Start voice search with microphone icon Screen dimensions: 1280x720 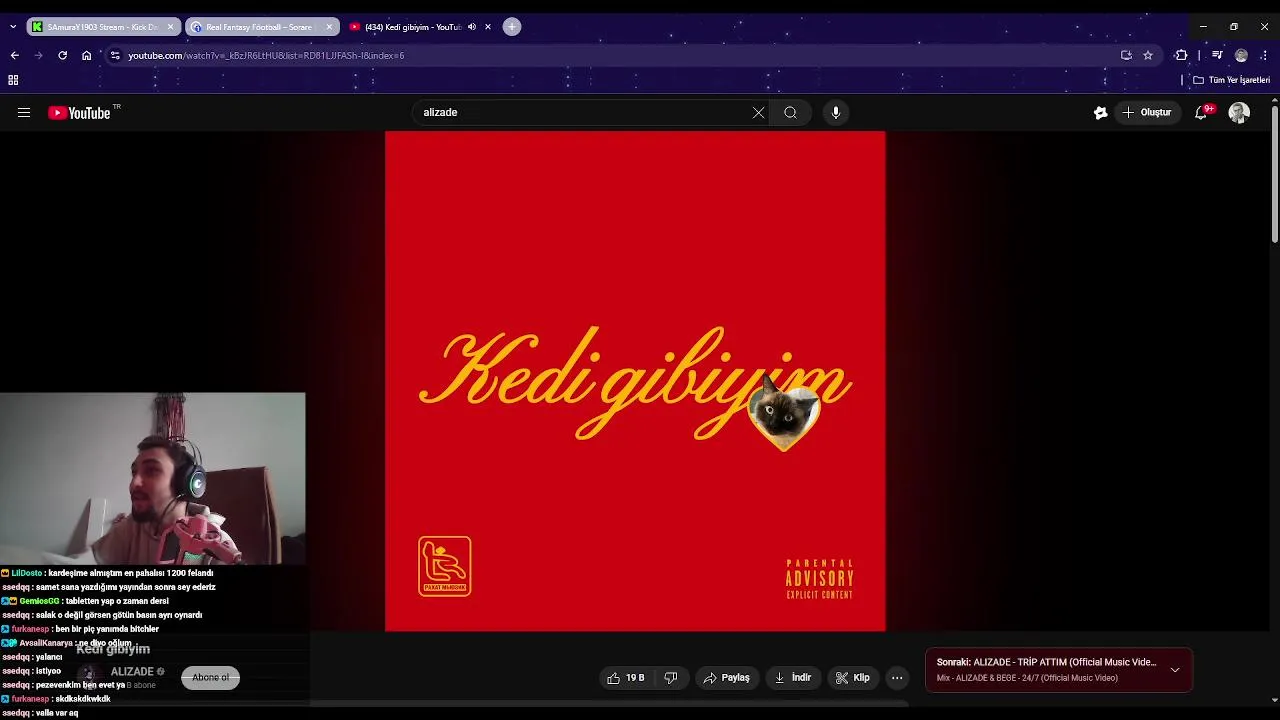pyautogui.click(x=836, y=113)
